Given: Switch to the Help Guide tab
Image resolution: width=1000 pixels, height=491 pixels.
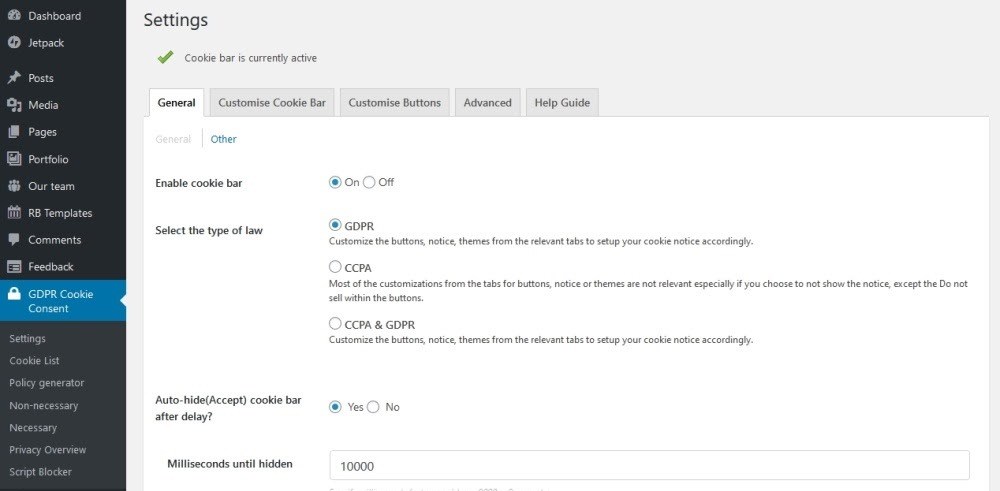Looking at the screenshot, I should [x=562, y=103].
